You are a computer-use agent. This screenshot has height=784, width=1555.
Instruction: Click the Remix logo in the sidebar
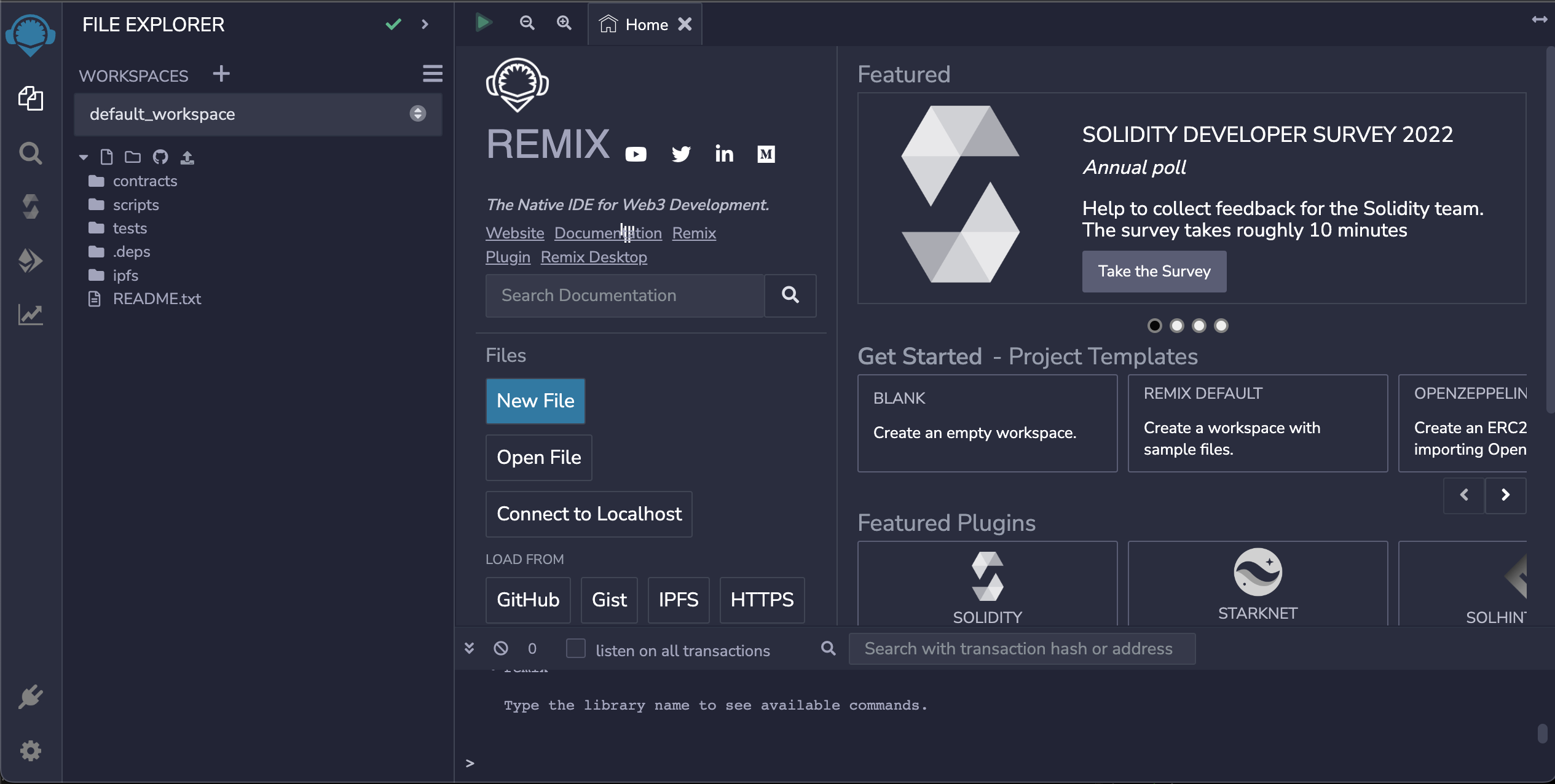click(x=30, y=34)
